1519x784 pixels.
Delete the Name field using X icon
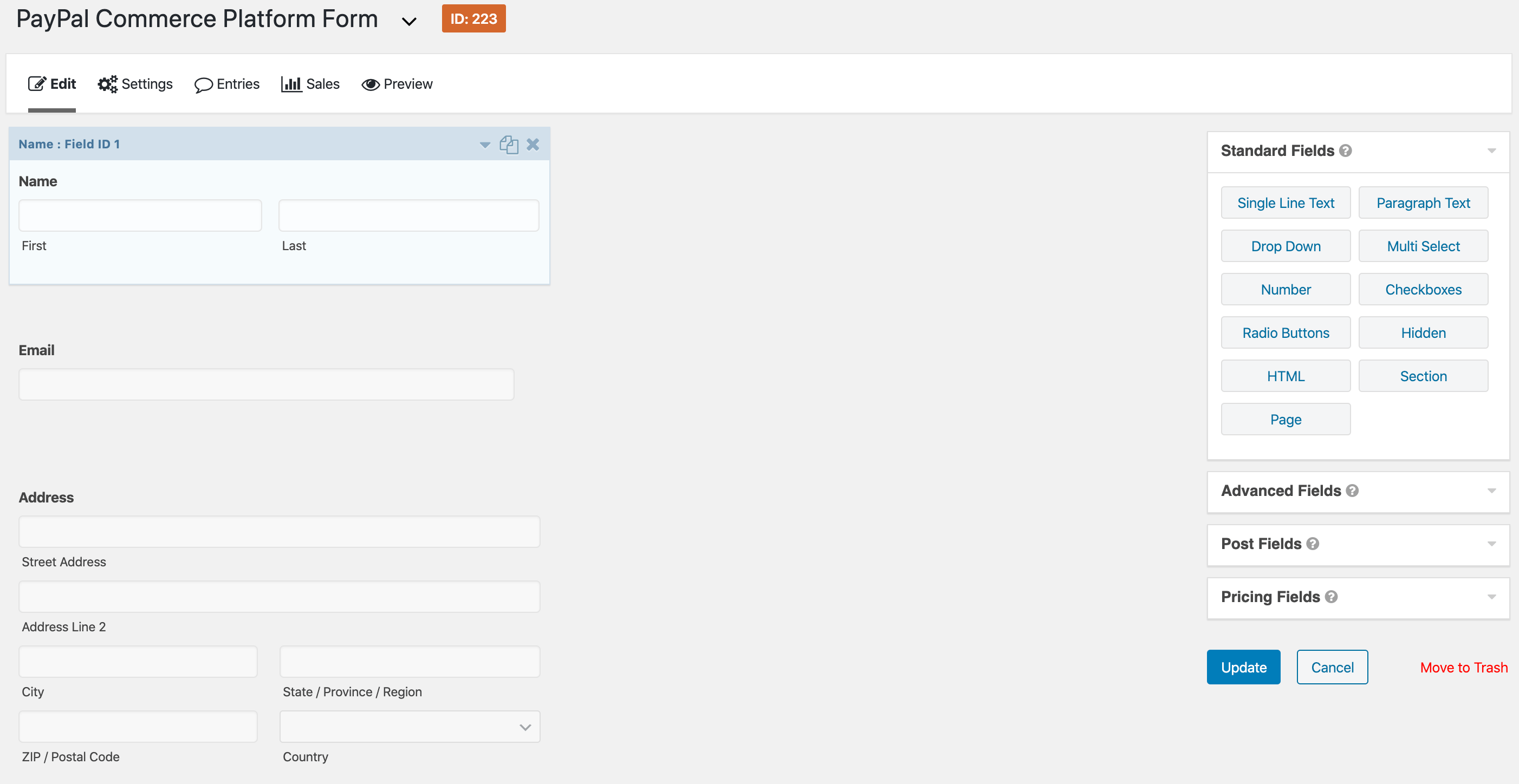click(533, 145)
